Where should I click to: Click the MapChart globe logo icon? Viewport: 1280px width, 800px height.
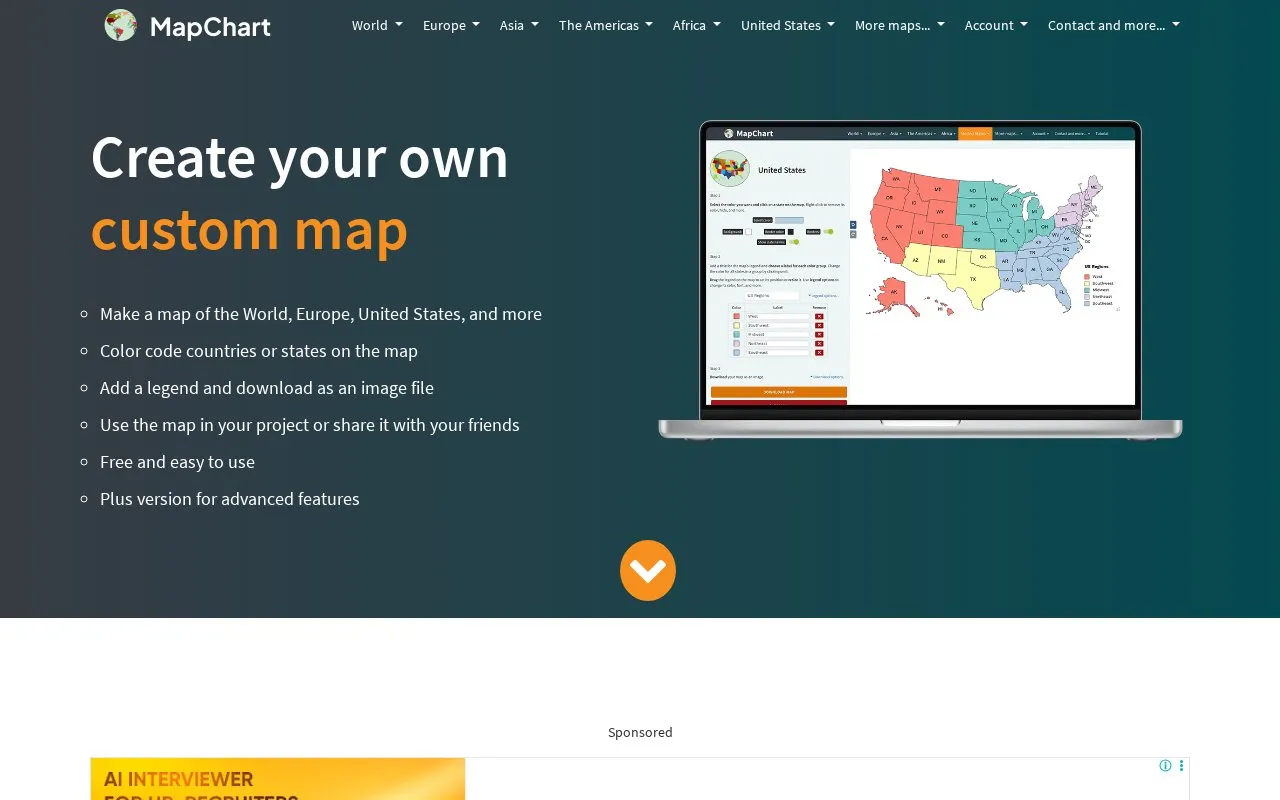tap(121, 25)
